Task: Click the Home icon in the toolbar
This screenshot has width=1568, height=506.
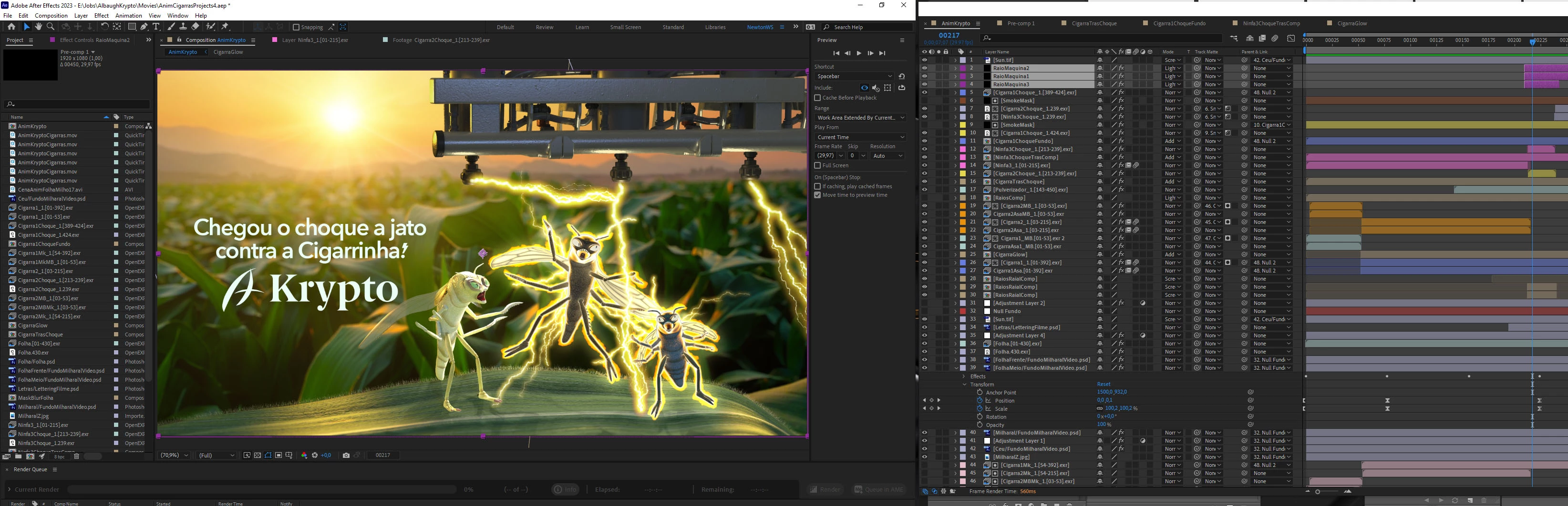Action: pyautogui.click(x=11, y=27)
